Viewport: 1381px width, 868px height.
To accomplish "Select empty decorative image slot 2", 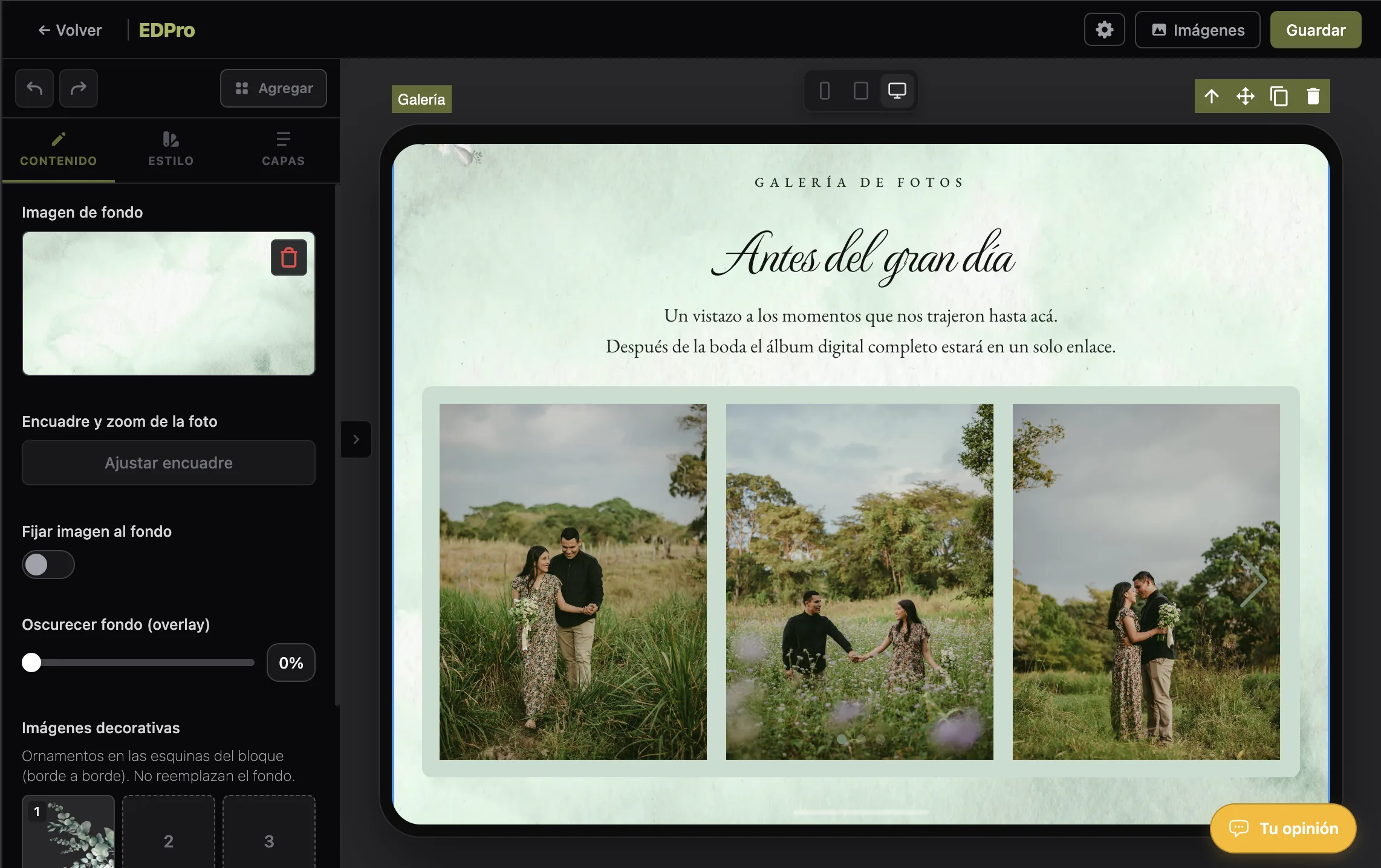I will point(169,832).
